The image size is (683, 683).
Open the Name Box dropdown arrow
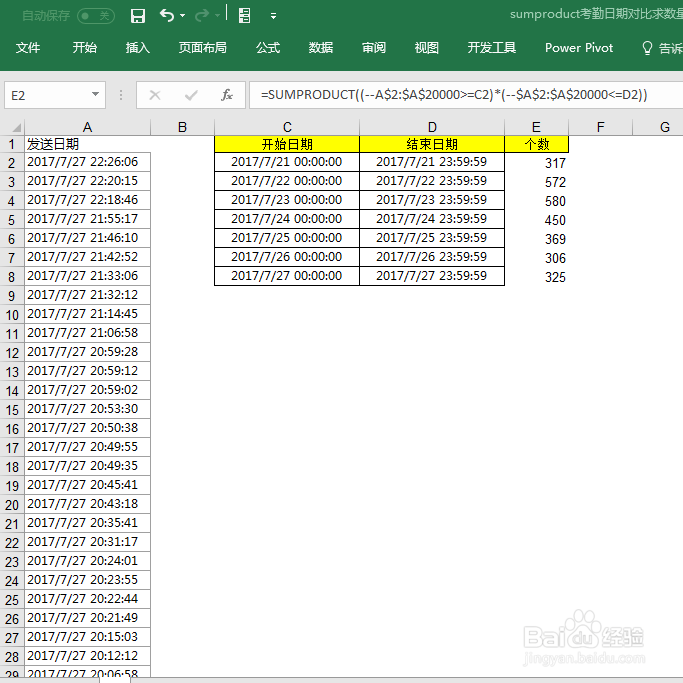(95, 94)
